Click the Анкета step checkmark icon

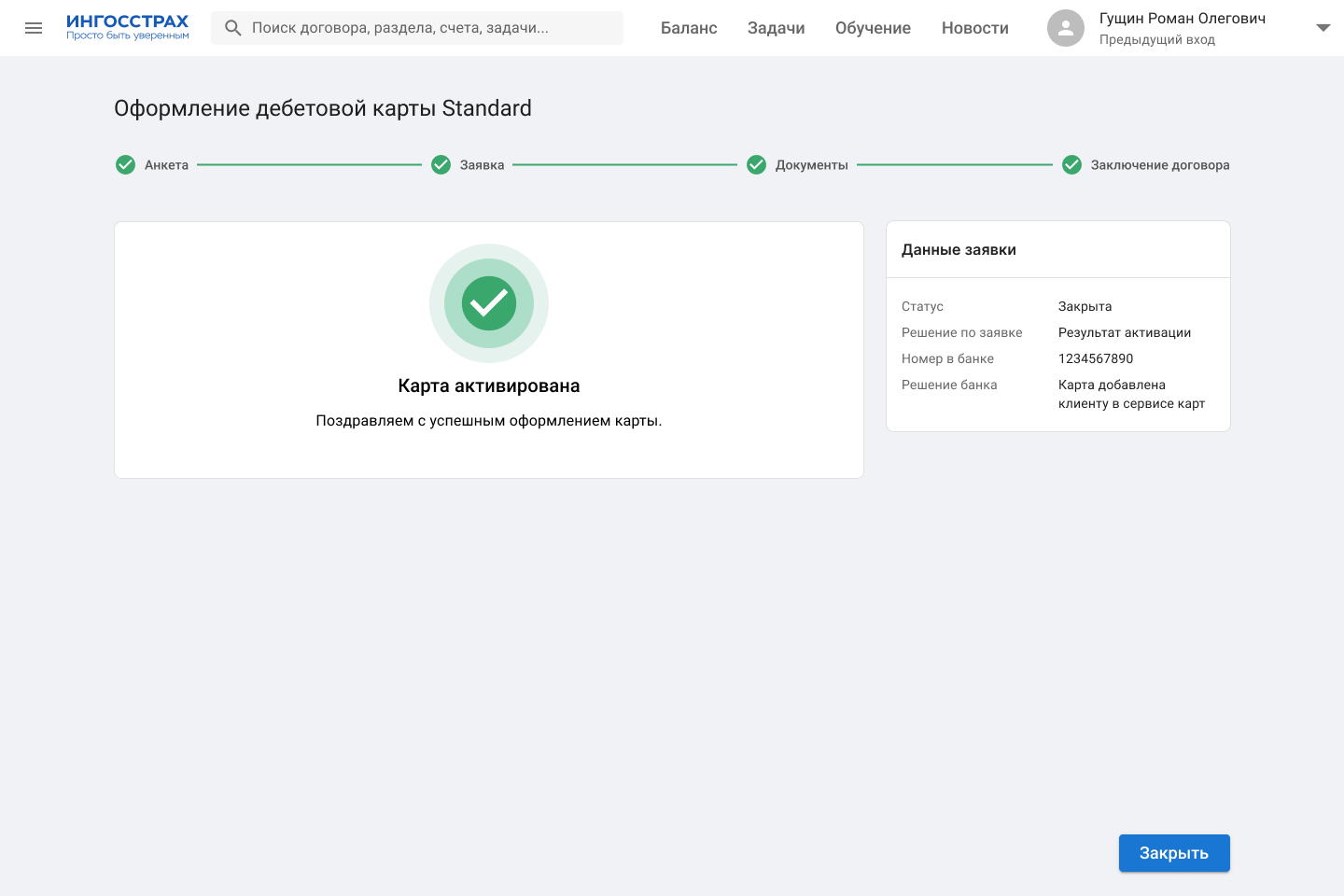coord(125,165)
